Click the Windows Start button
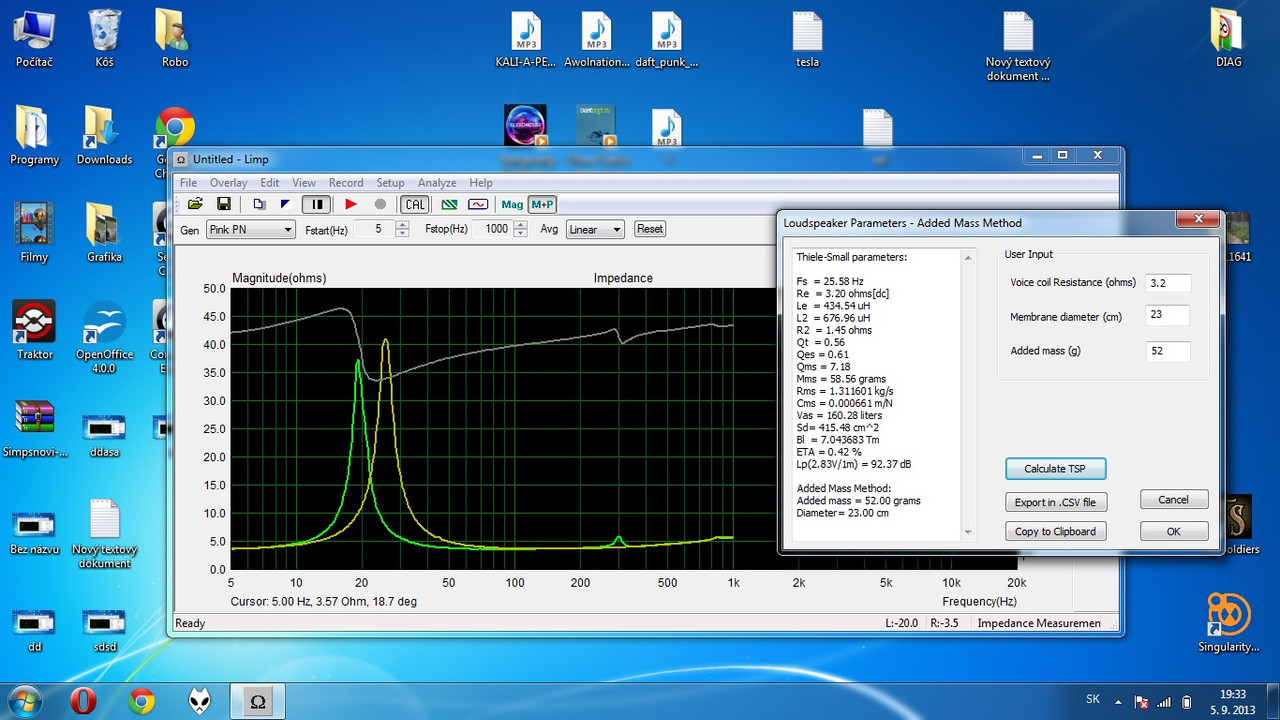 24,701
